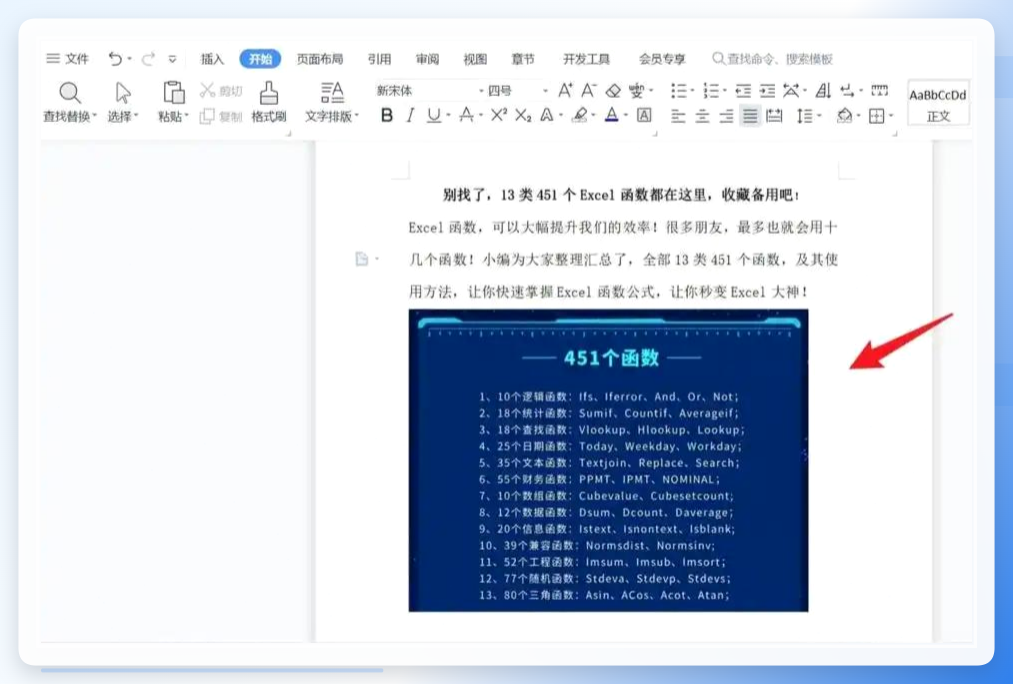This screenshot has height=684, width=1013.
Task: Open the 页面布局 tab
Action: point(320,59)
